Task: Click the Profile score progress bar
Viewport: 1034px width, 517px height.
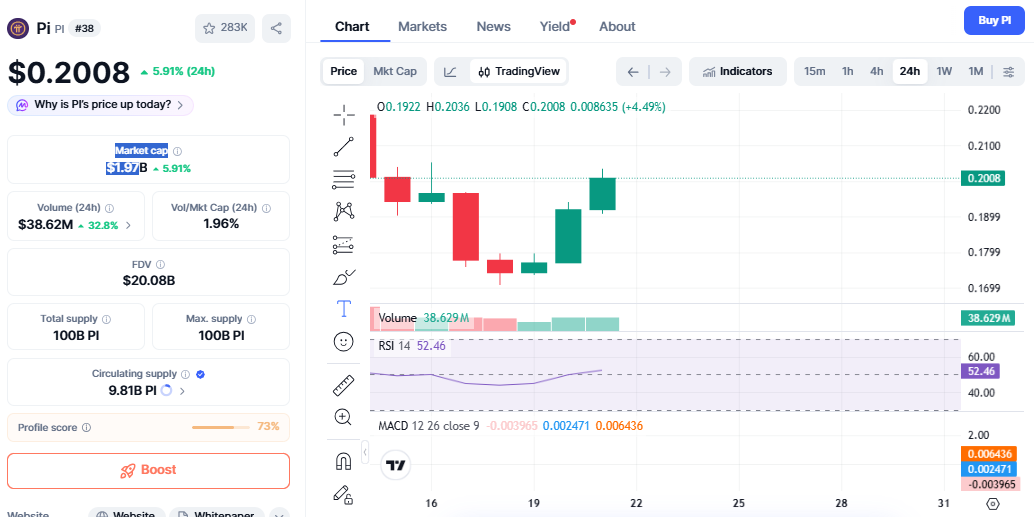Action: point(220,427)
